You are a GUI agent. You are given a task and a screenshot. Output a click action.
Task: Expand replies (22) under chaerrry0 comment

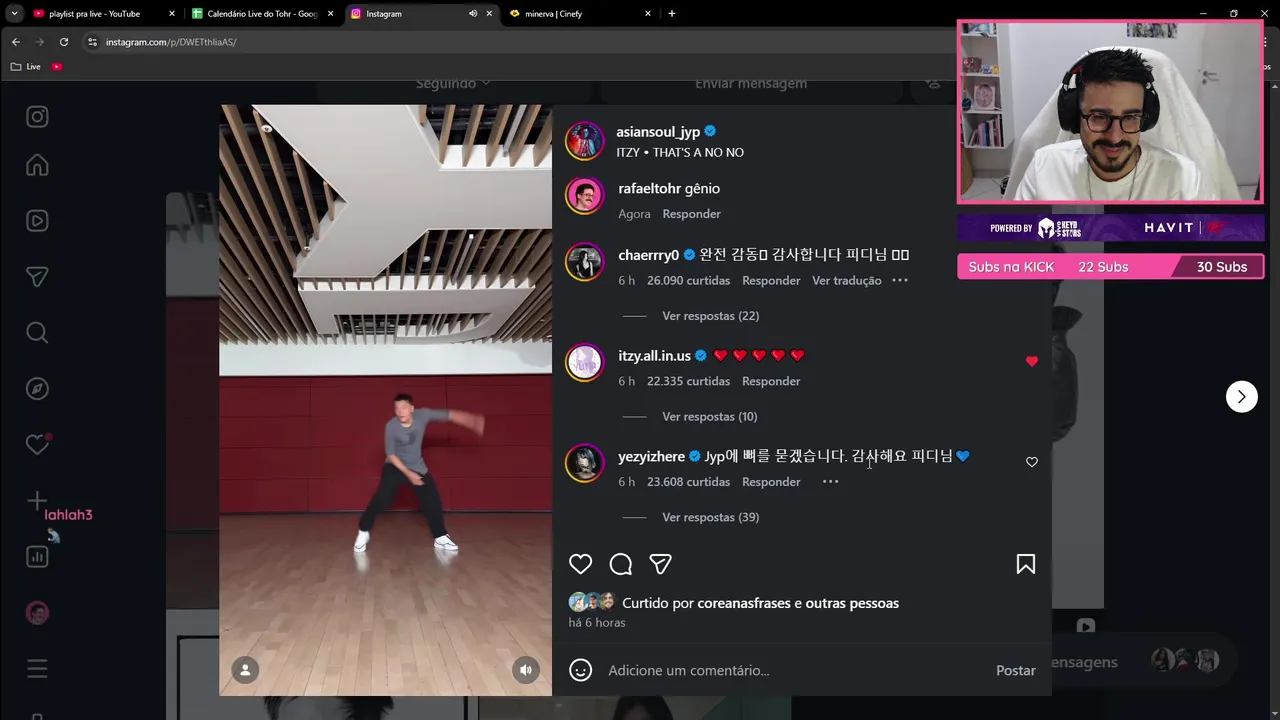pos(710,316)
